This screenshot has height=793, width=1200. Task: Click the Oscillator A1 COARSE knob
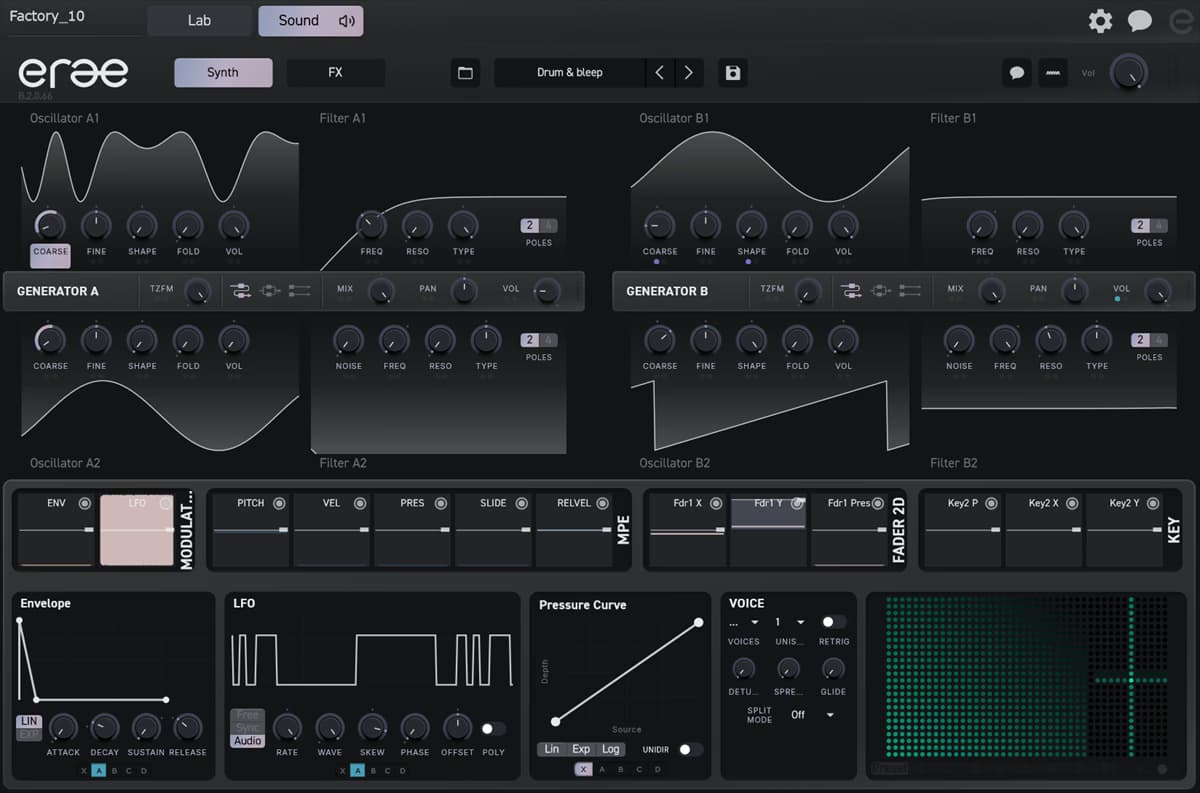[x=50, y=225]
